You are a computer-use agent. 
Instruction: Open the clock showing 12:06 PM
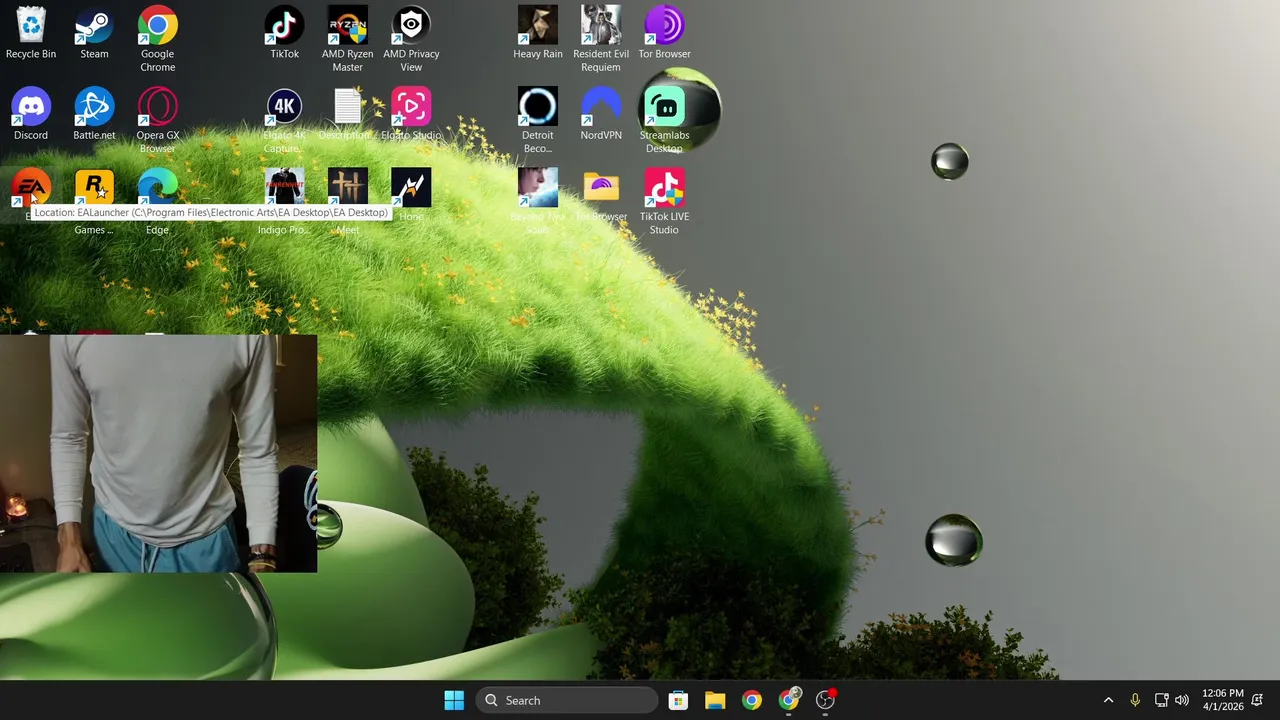tap(1222, 700)
